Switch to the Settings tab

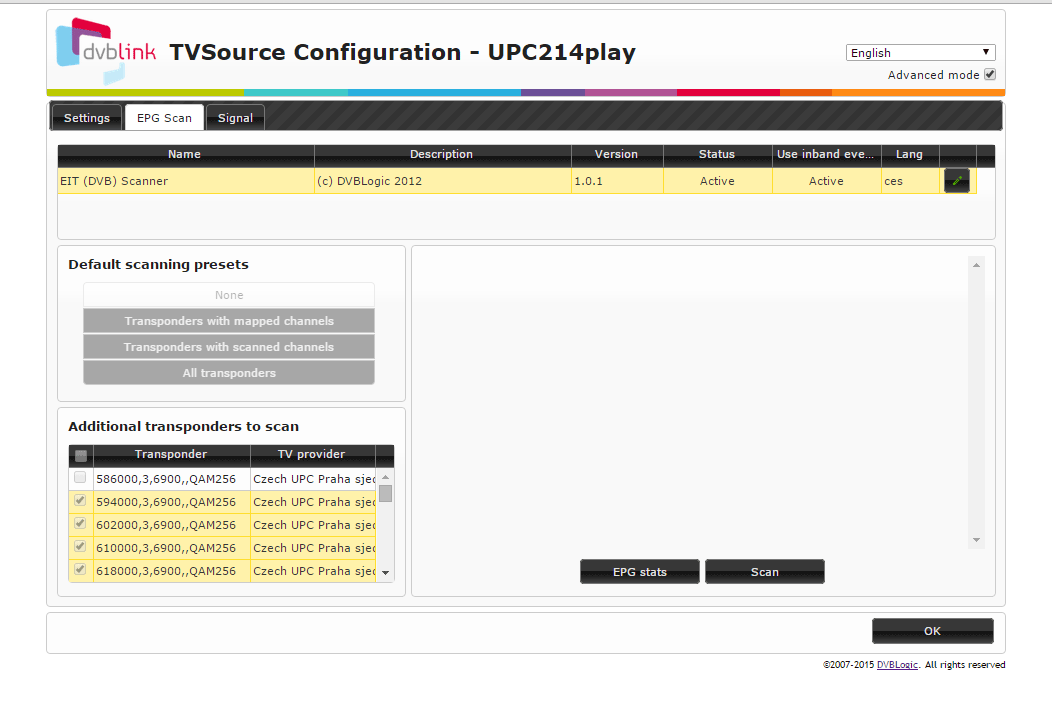(x=87, y=118)
